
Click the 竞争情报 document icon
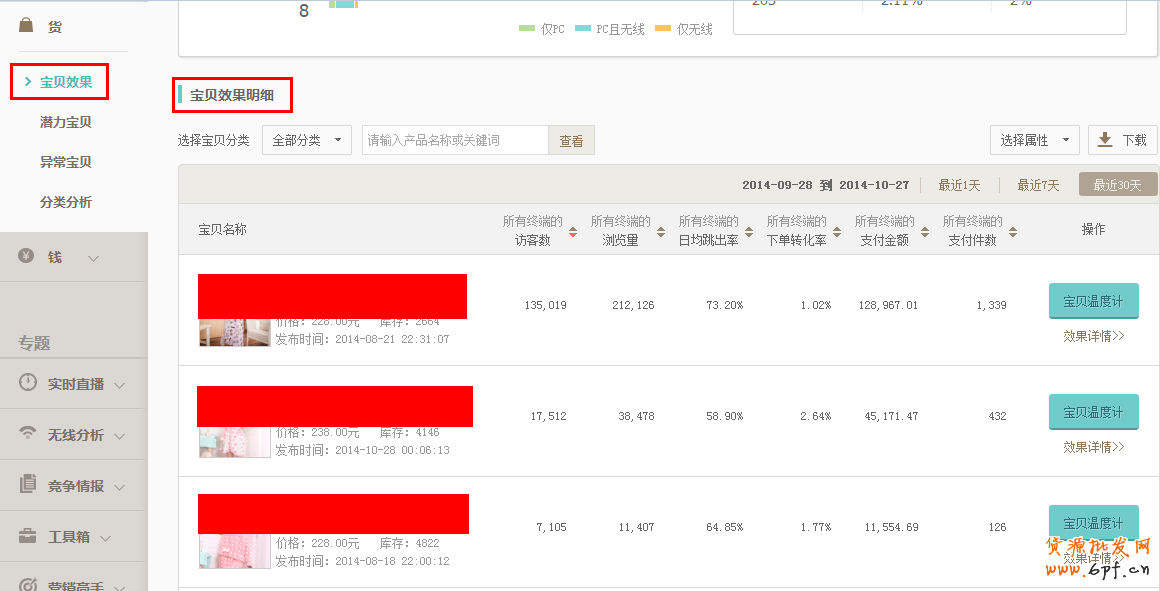[28, 485]
